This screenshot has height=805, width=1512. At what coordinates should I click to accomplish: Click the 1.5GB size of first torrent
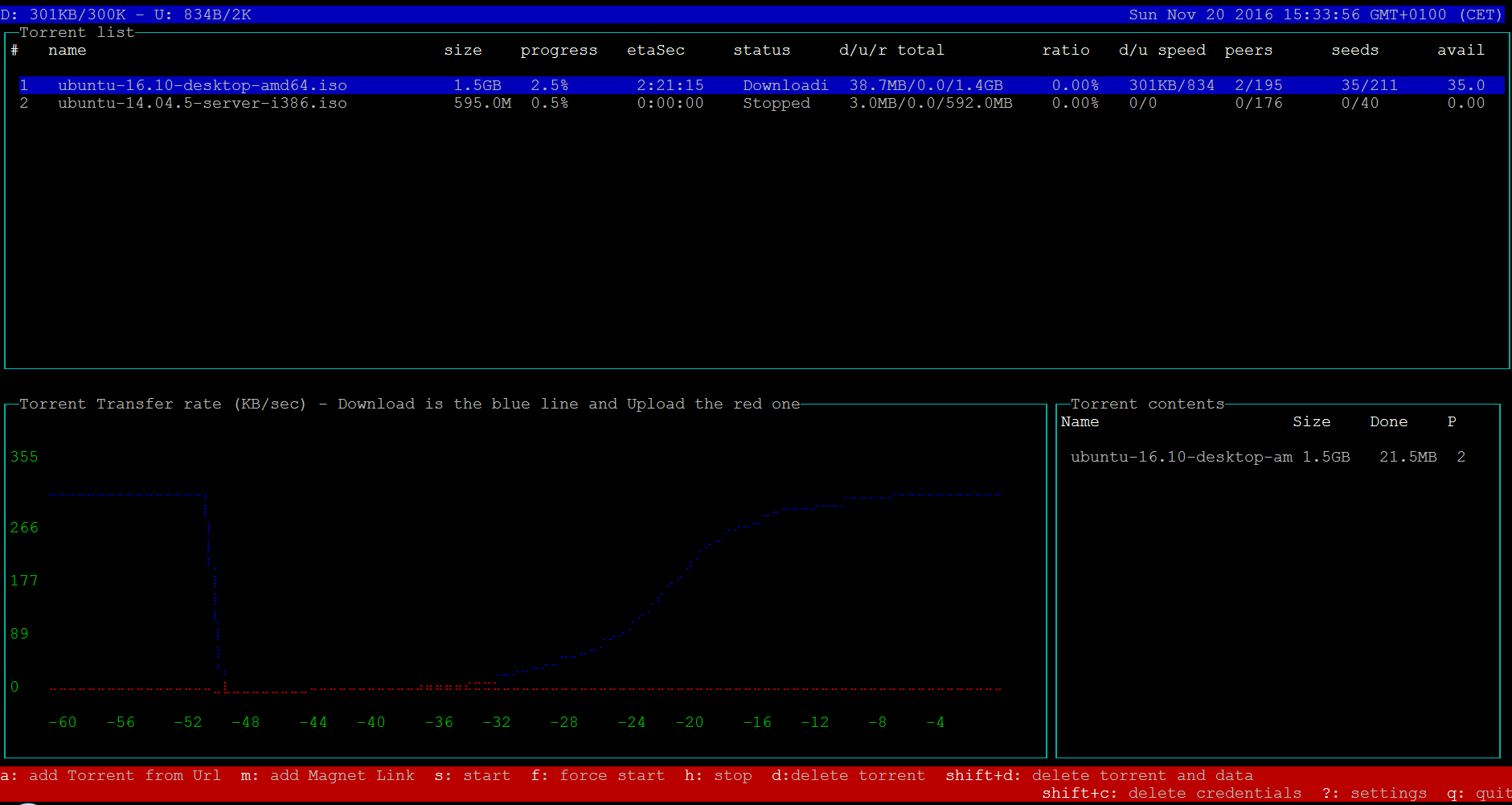coord(477,85)
